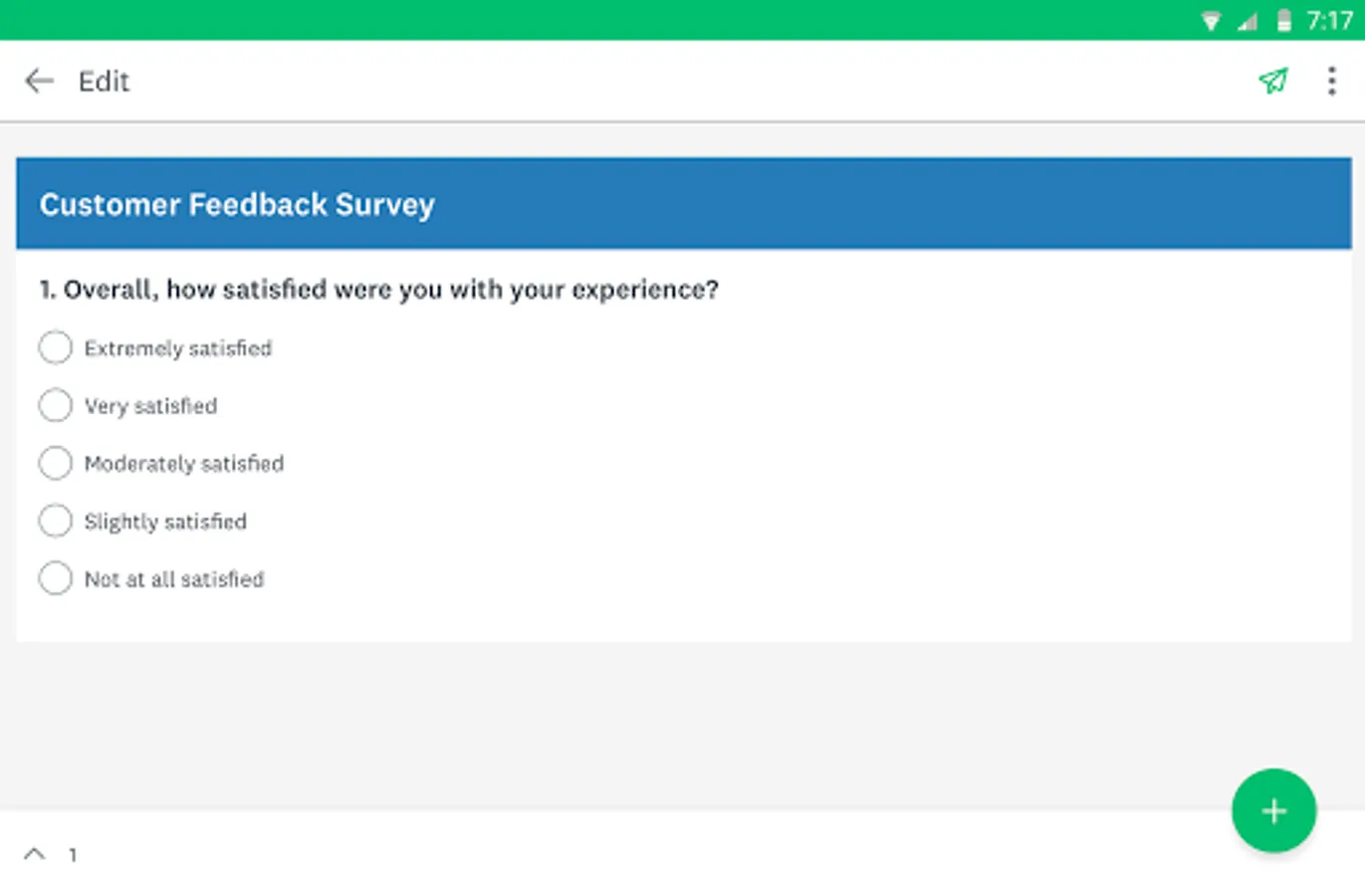This screenshot has height=896, width=1365.
Task: Tap the Edit title in toolbar
Action: pyautogui.click(x=104, y=81)
